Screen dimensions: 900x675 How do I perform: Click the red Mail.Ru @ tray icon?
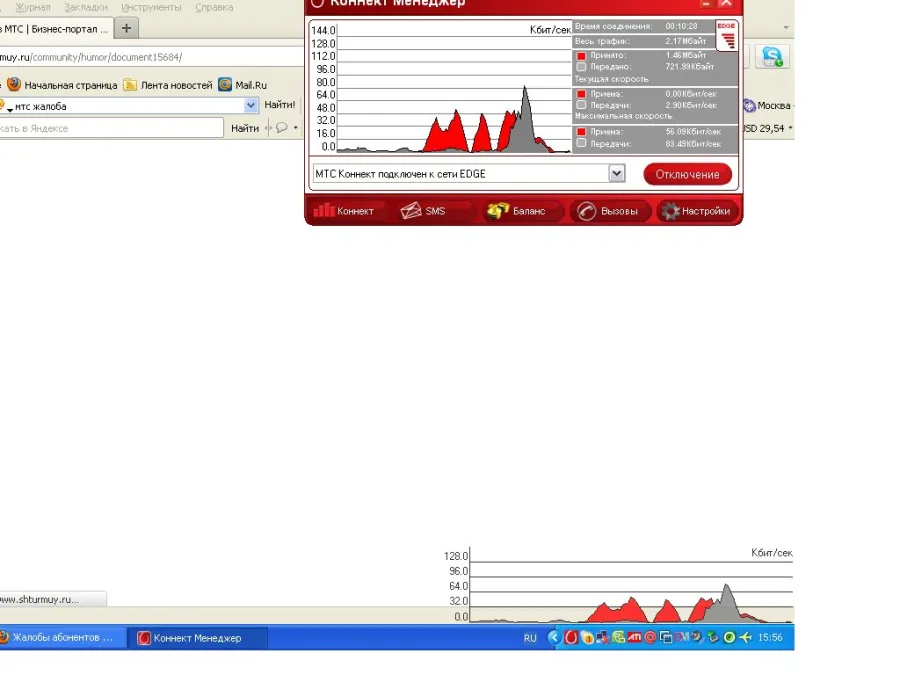point(650,637)
